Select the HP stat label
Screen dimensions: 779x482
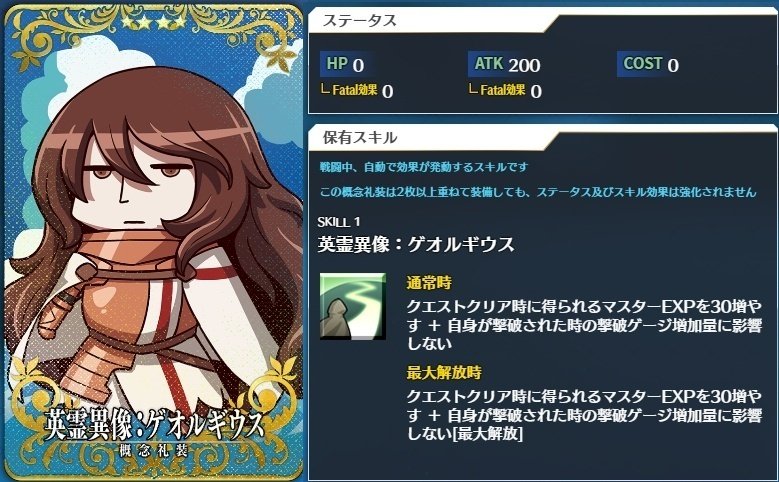[x=337, y=64]
